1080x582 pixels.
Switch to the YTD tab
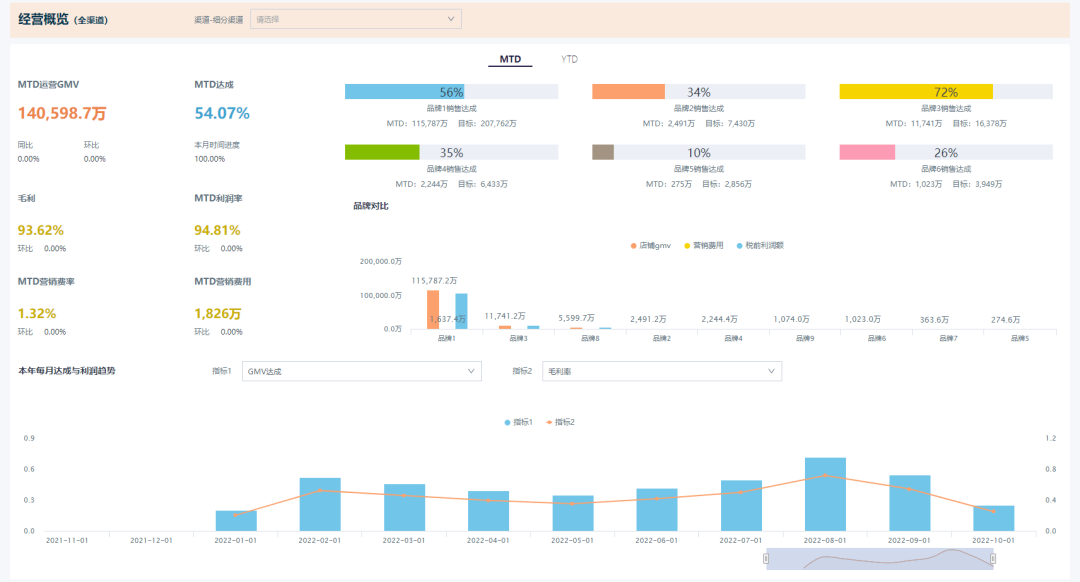pos(569,59)
